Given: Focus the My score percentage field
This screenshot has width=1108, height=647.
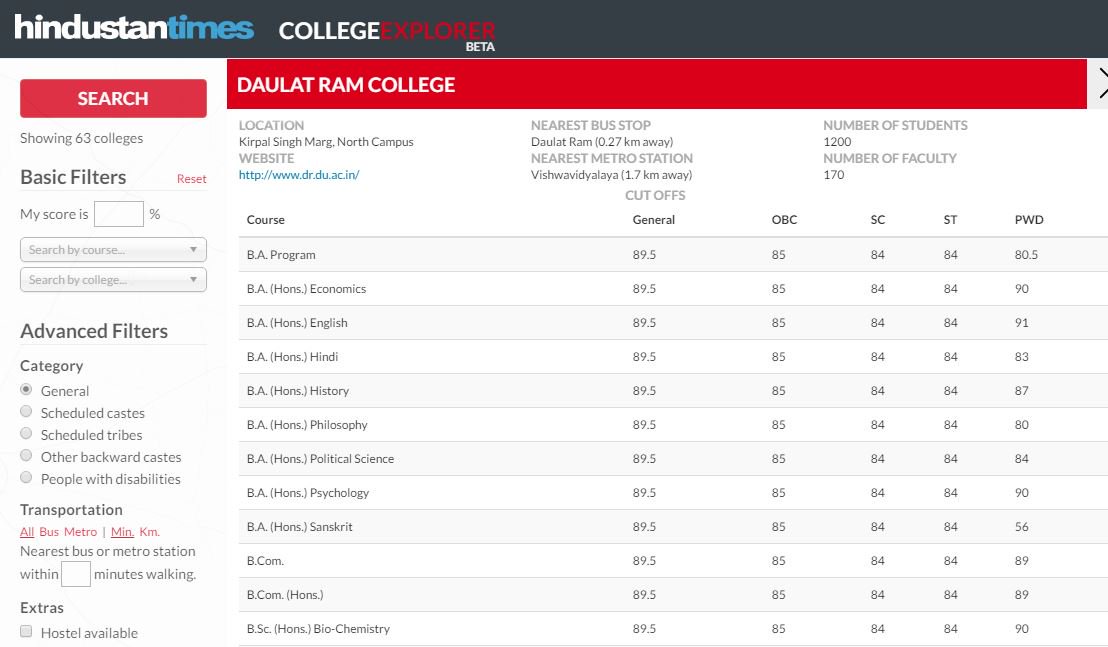Looking at the screenshot, I should pos(119,214).
